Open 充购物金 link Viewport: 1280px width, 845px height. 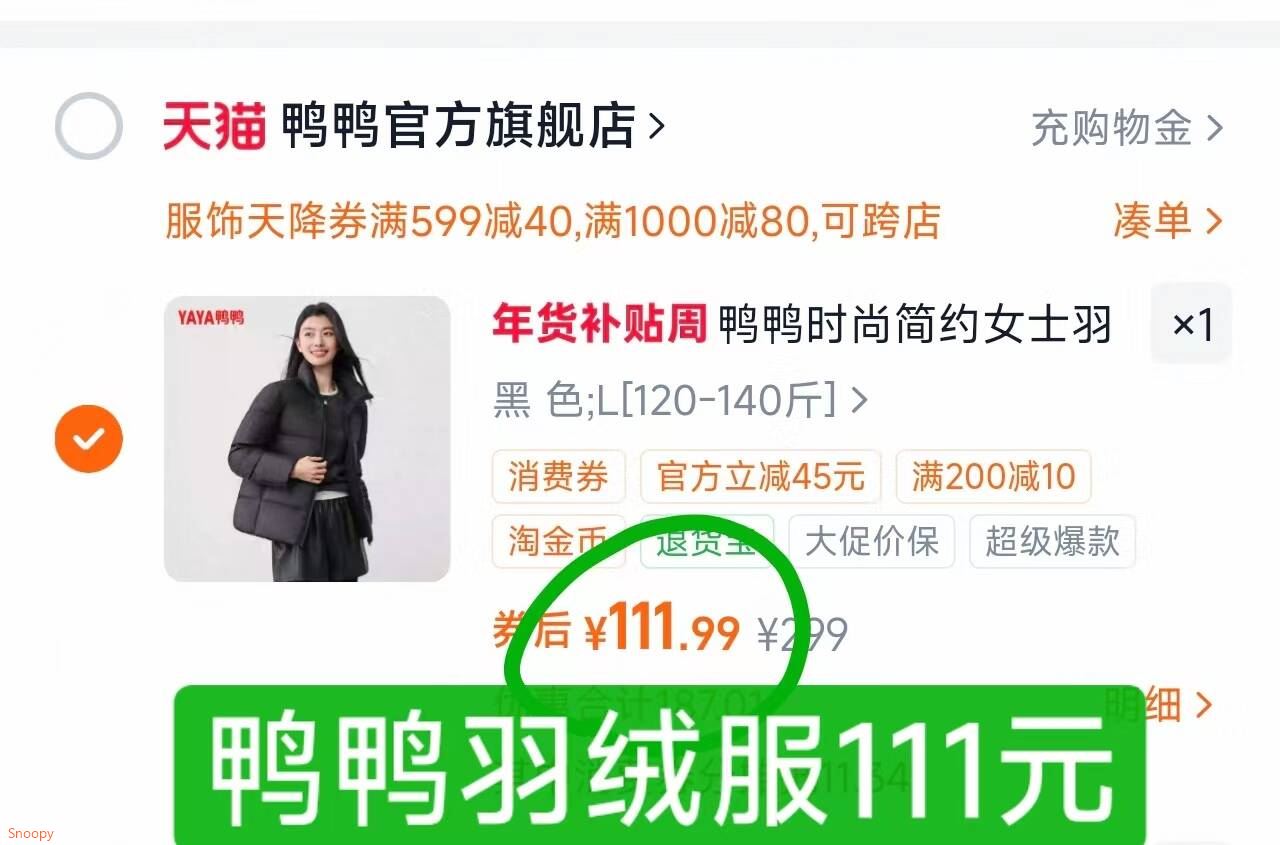(x=1127, y=128)
